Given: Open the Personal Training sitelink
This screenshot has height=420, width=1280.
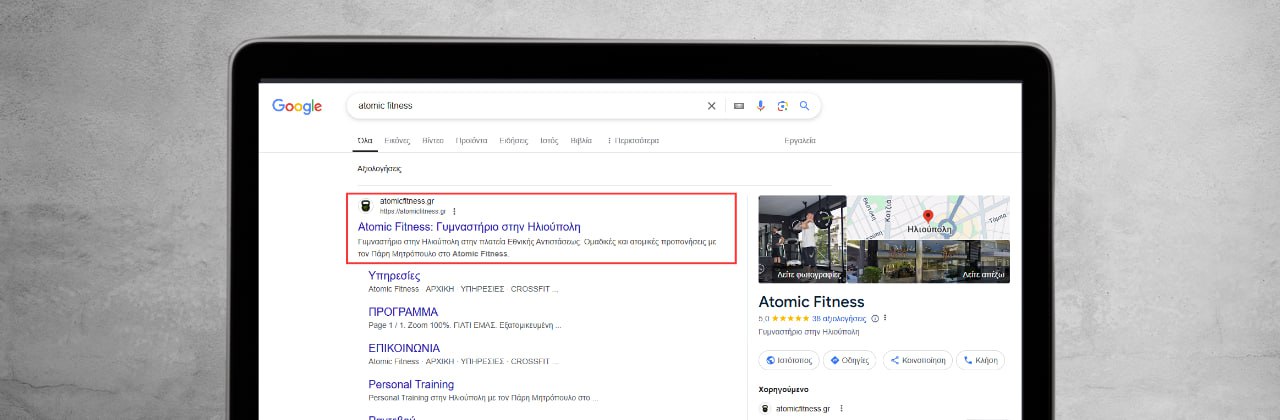Looking at the screenshot, I should tap(411, 384).
